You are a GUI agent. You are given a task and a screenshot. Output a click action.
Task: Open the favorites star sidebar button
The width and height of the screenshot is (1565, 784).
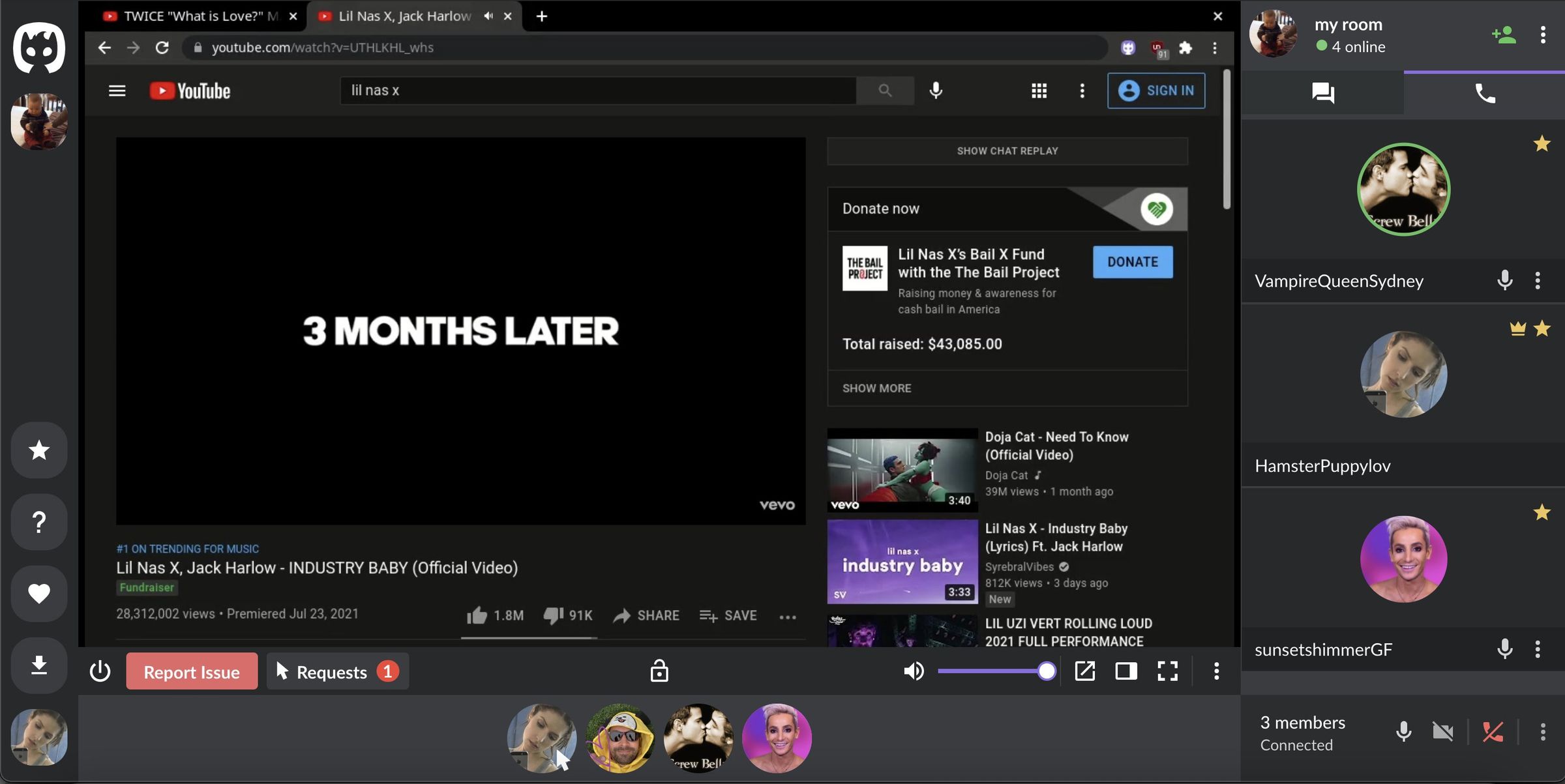tap(39, 450)
